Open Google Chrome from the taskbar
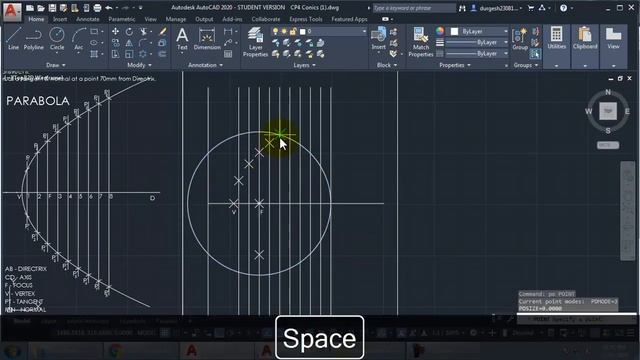The height and width of the screenshot is (360, 640). [116, 350]
